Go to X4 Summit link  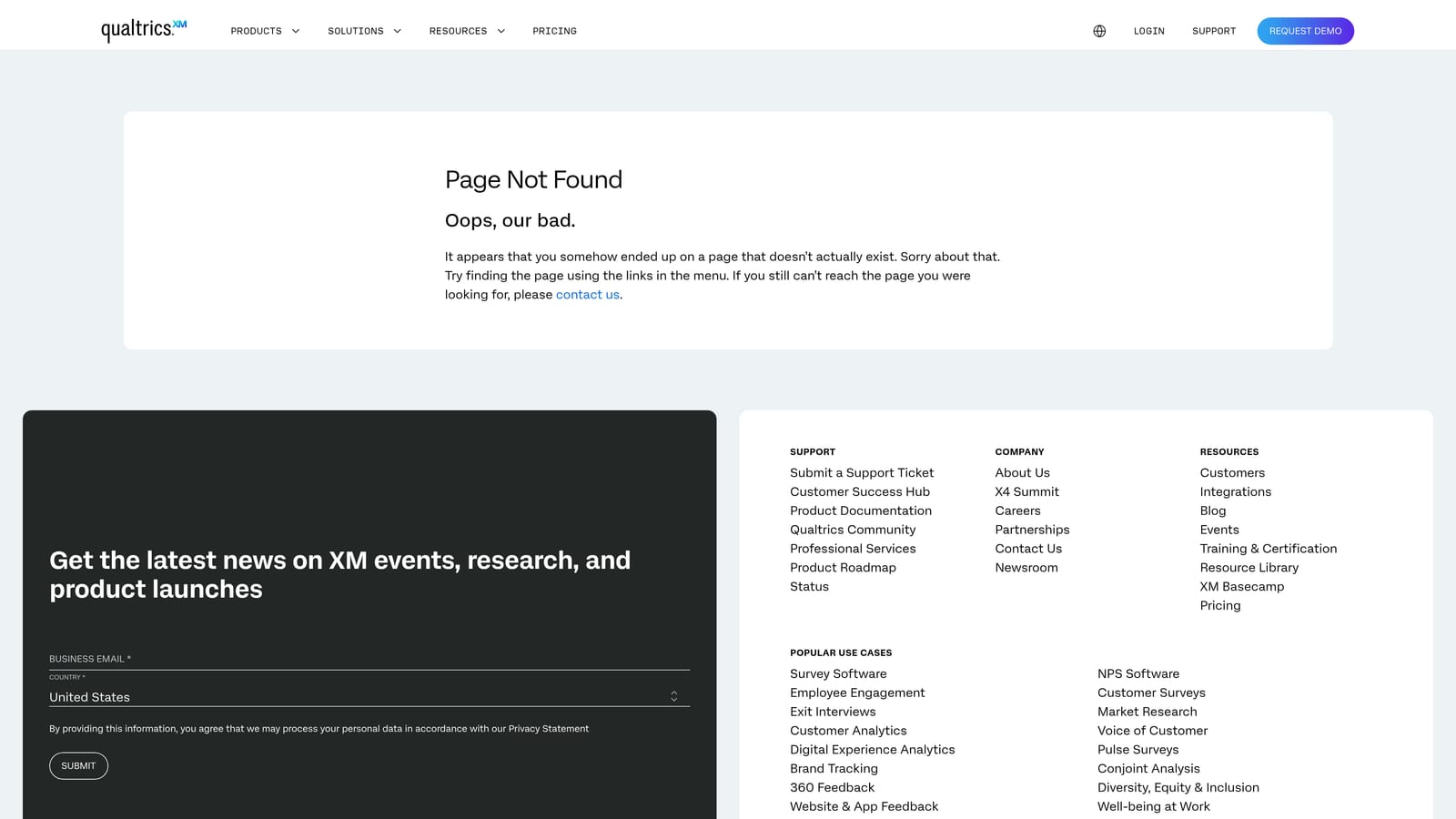pos(1026,492)
